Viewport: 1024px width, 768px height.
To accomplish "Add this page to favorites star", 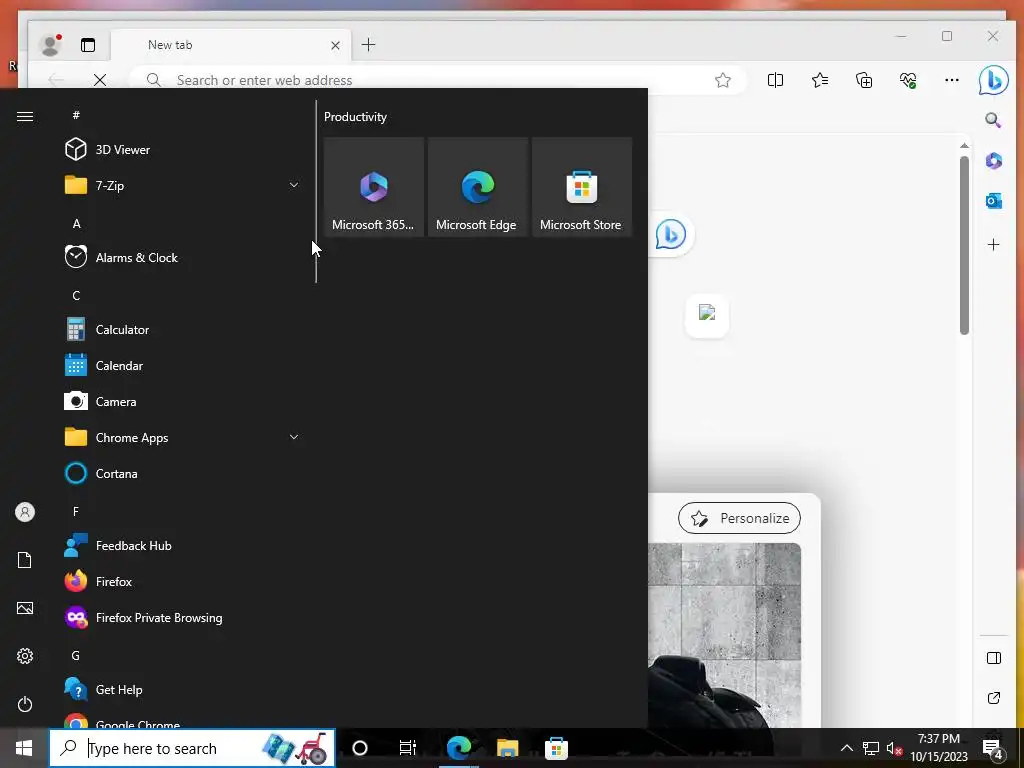I will click(x=722, y=80).
